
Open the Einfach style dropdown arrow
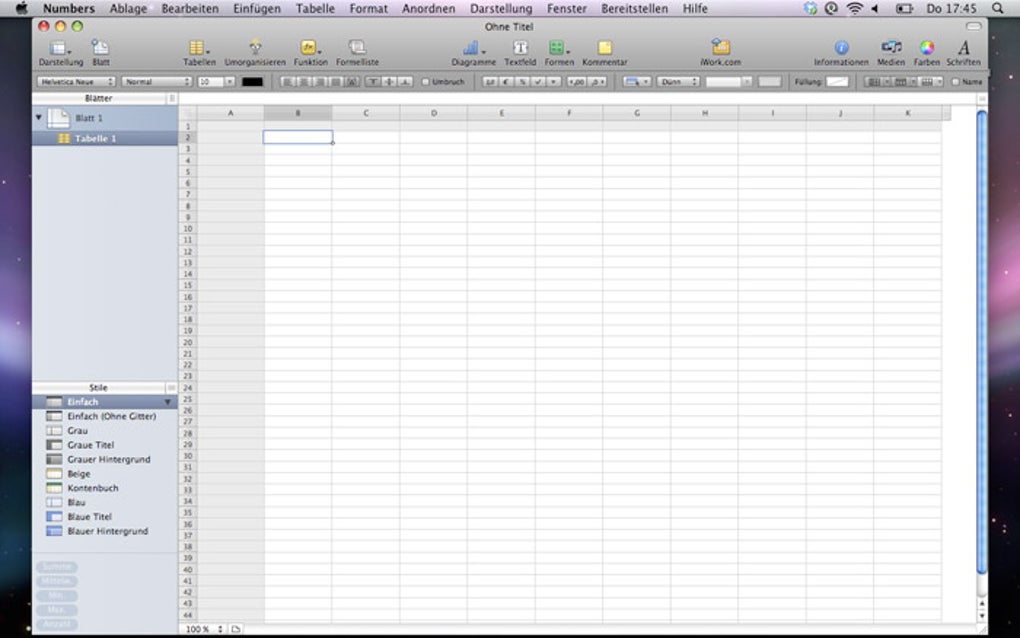[x=167, y=402]
